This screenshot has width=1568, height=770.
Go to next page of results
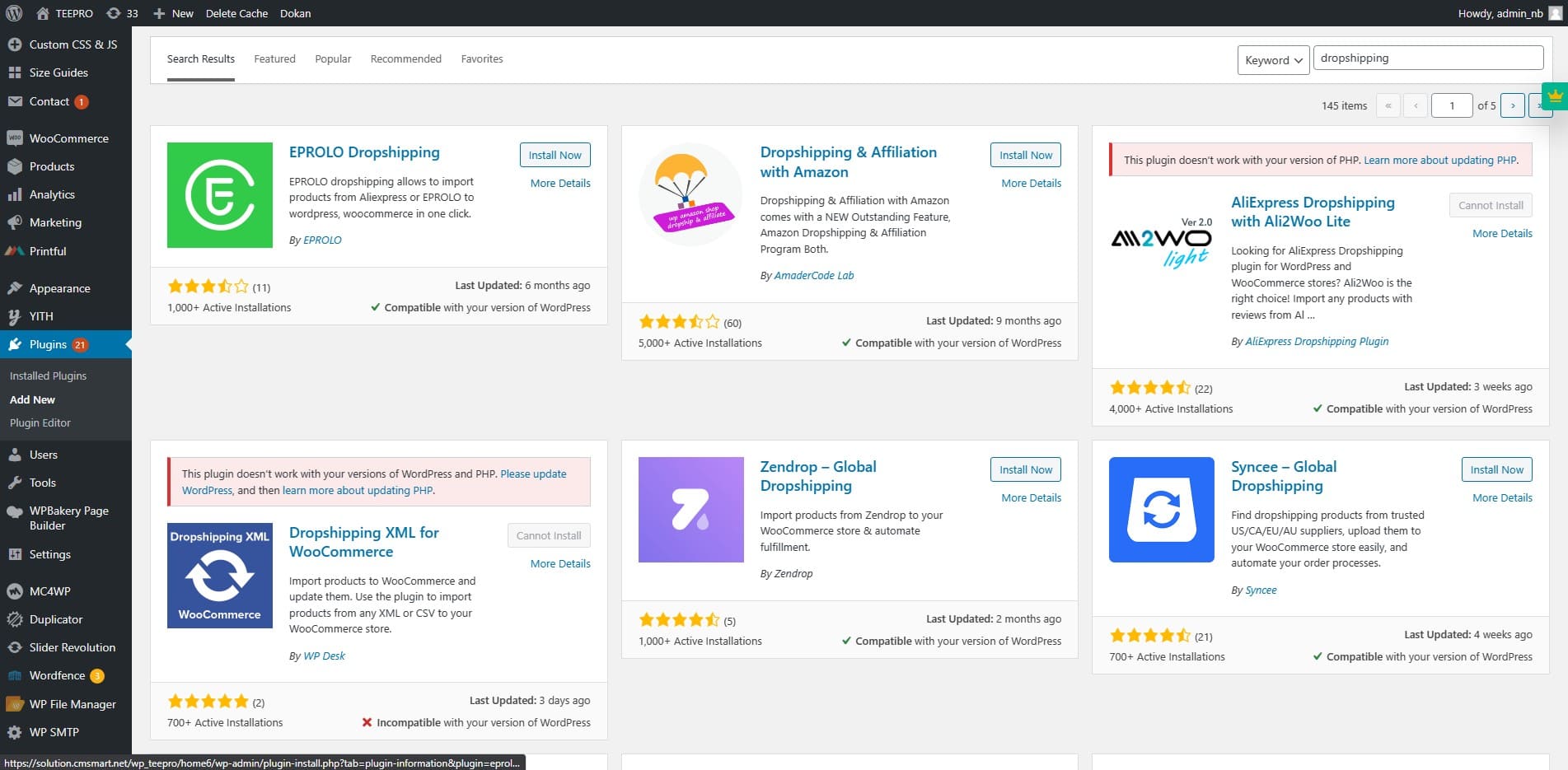pyautogui.click(x=1512, y=105)
